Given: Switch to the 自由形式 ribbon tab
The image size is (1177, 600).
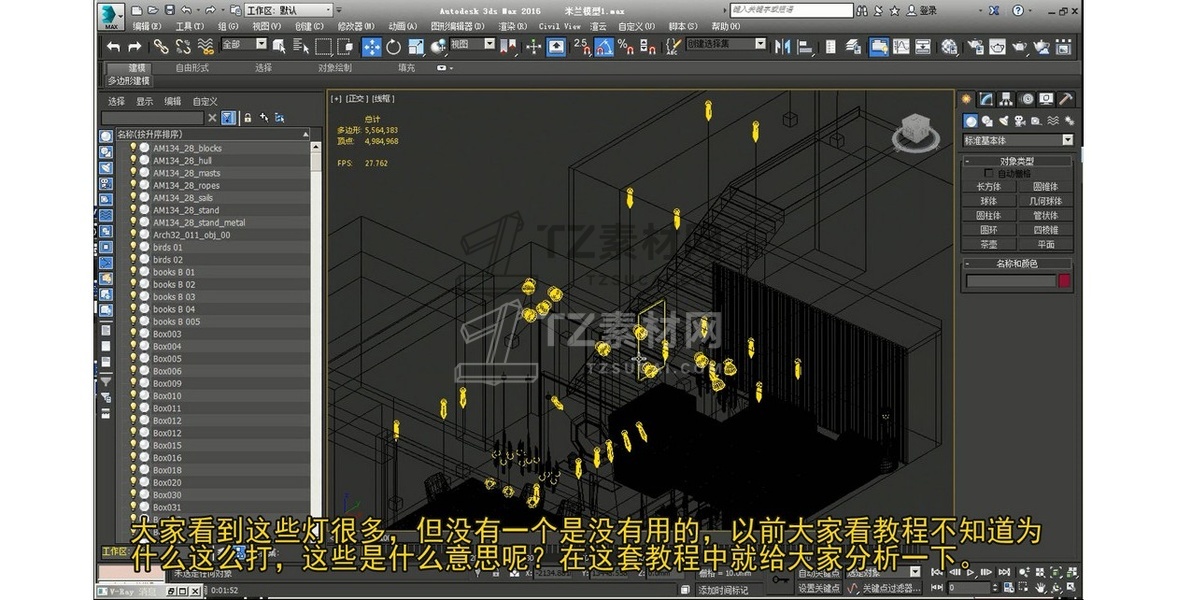Looking at the screenshot, I should click(192, 68).
